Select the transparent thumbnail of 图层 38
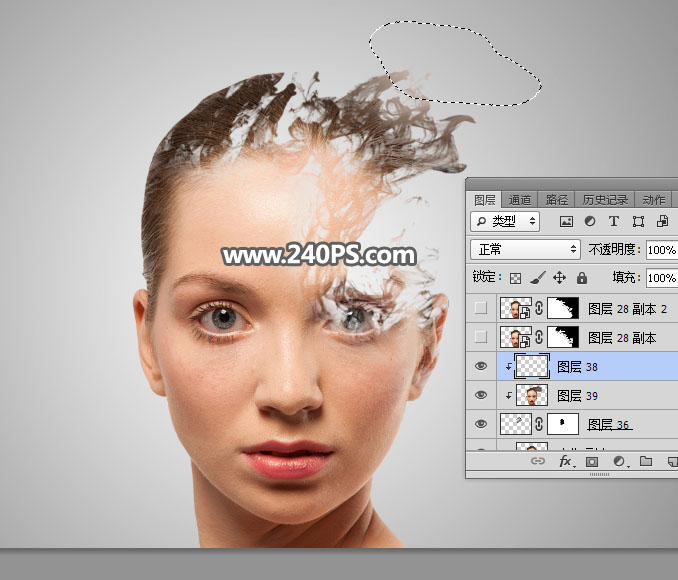678x580 pixels. pyautogui.click(x=532, y=366)
